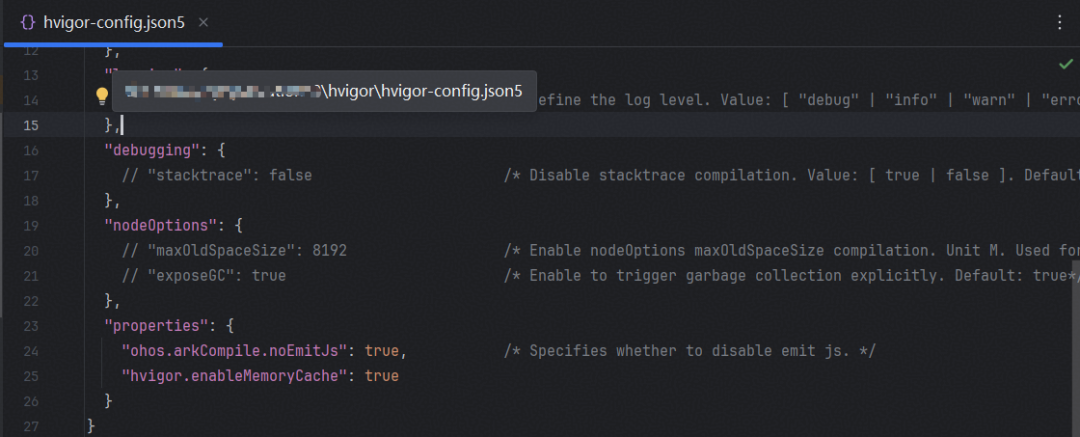Click the hvigor-config.json5 path tooltip
Image resolution: width=1080 pixels, height=437 pixels.
324,91
